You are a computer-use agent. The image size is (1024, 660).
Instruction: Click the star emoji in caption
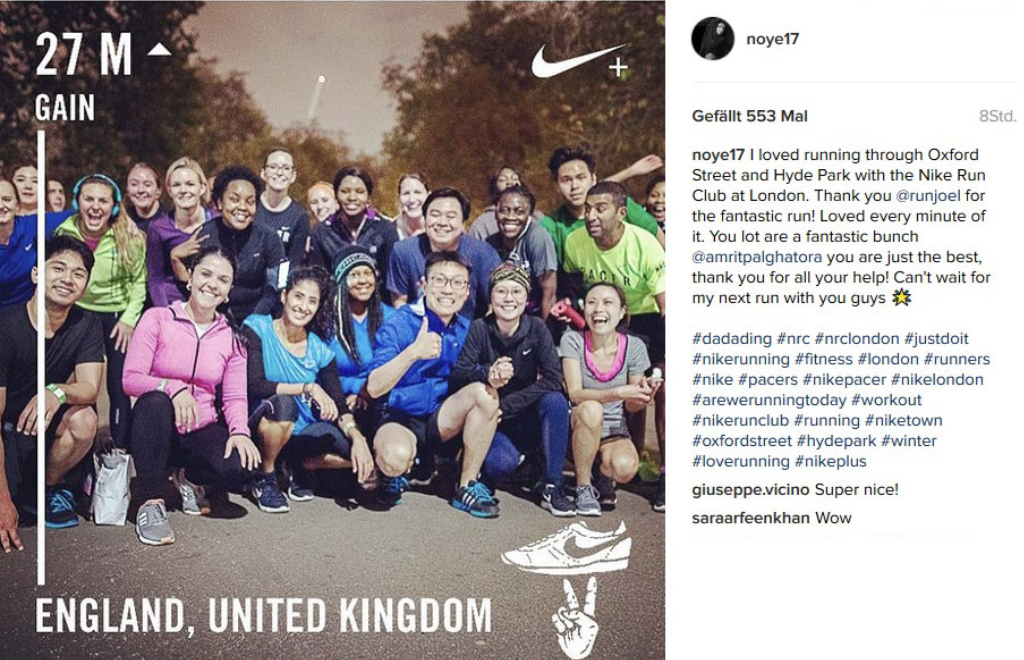pyautogui.click(x=902, y=298)
